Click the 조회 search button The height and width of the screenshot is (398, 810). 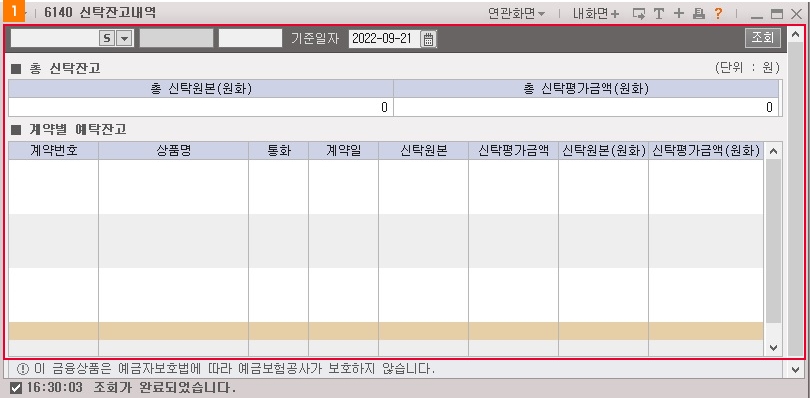tap(762, 37)
